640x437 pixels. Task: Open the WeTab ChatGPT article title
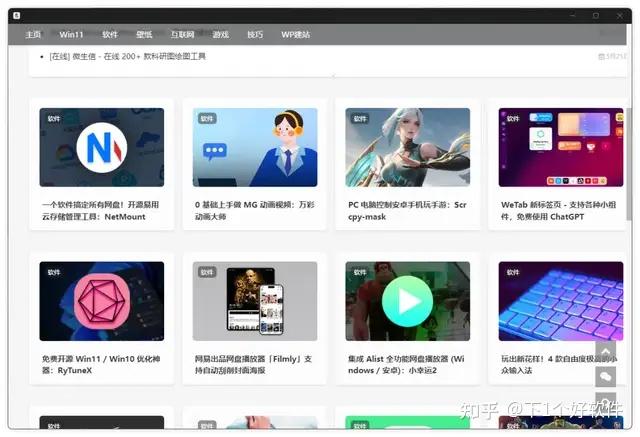point(558,211)
